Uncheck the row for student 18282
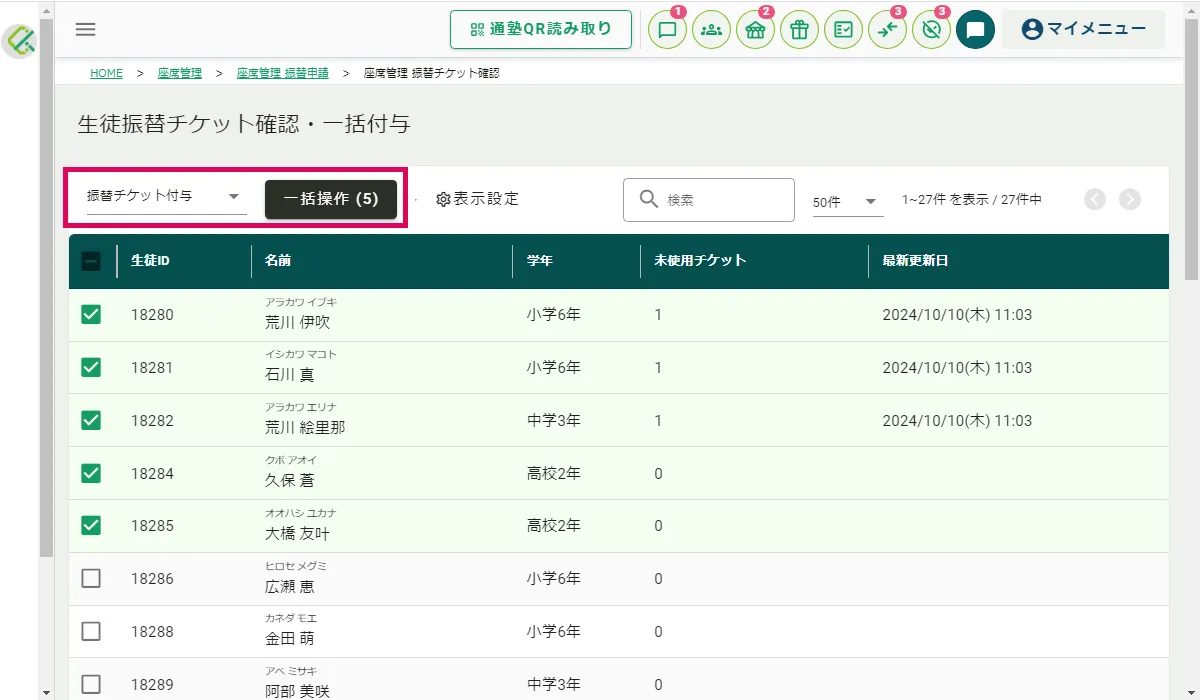The width and height of the screenshot is (1200, 700). pyautogui.click(x=91, y=420)
